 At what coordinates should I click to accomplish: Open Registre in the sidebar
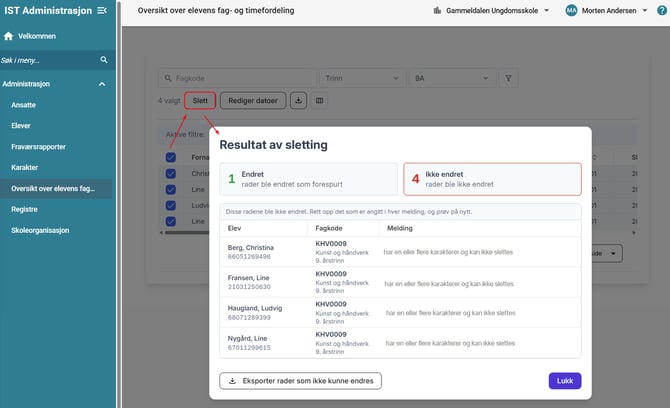pyautogui.click(x=24, y=209)
